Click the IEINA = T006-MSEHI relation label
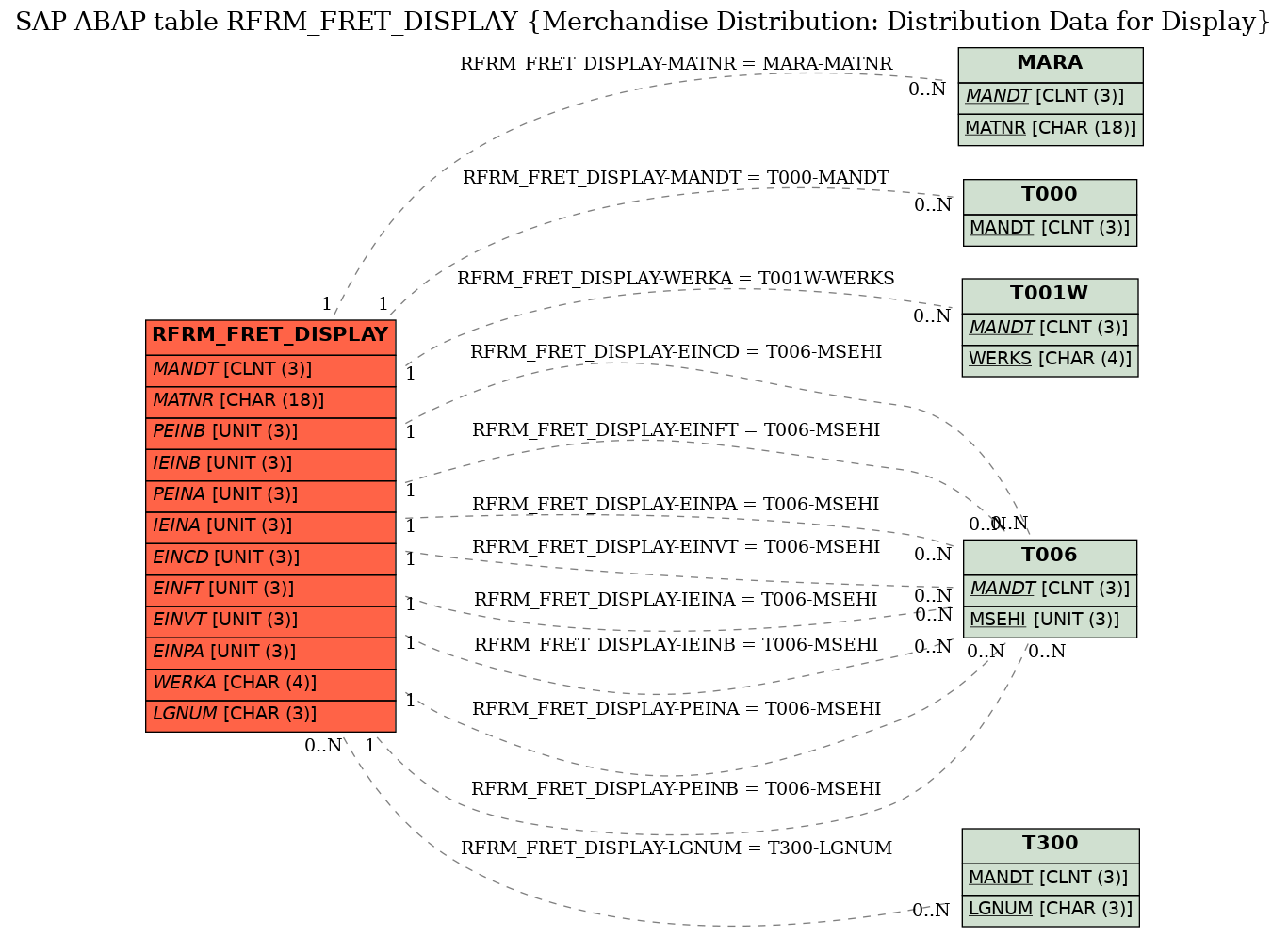Viewport: 1288px width, 937px height. click(x=676, y=600)
